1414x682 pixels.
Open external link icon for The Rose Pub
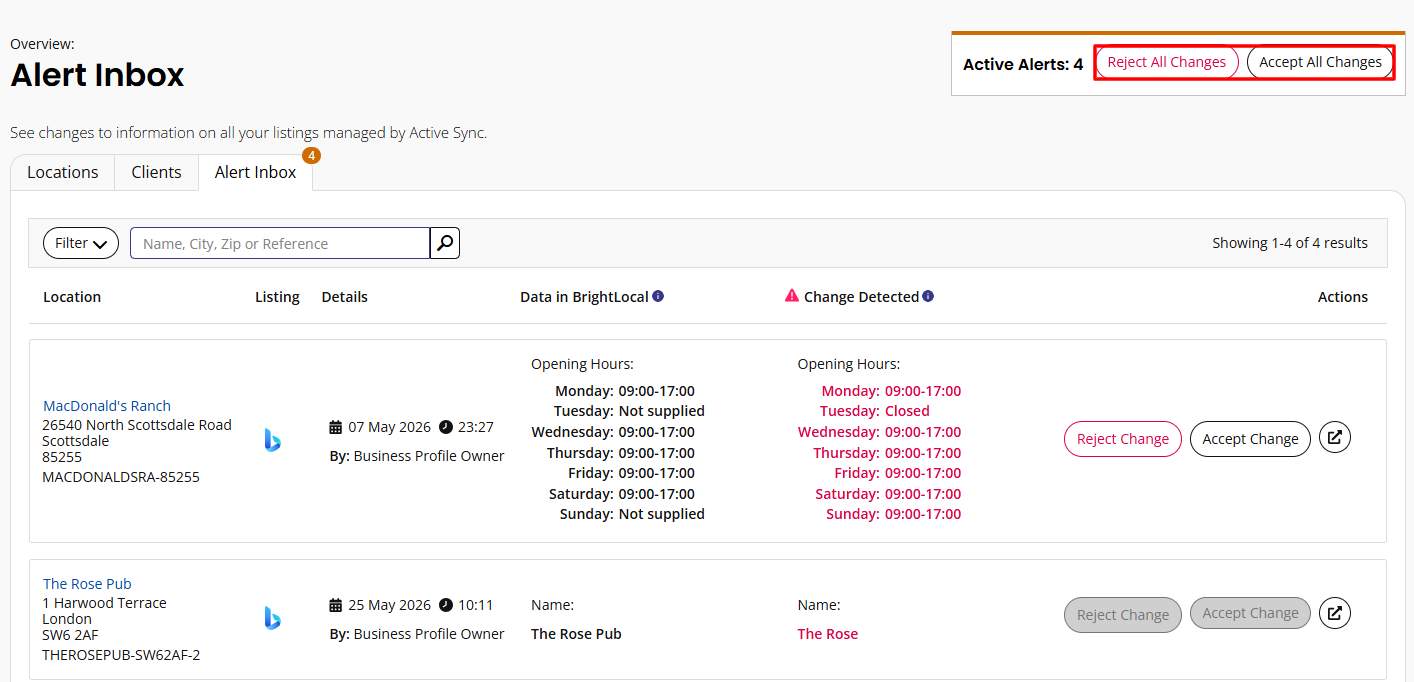1335,613
